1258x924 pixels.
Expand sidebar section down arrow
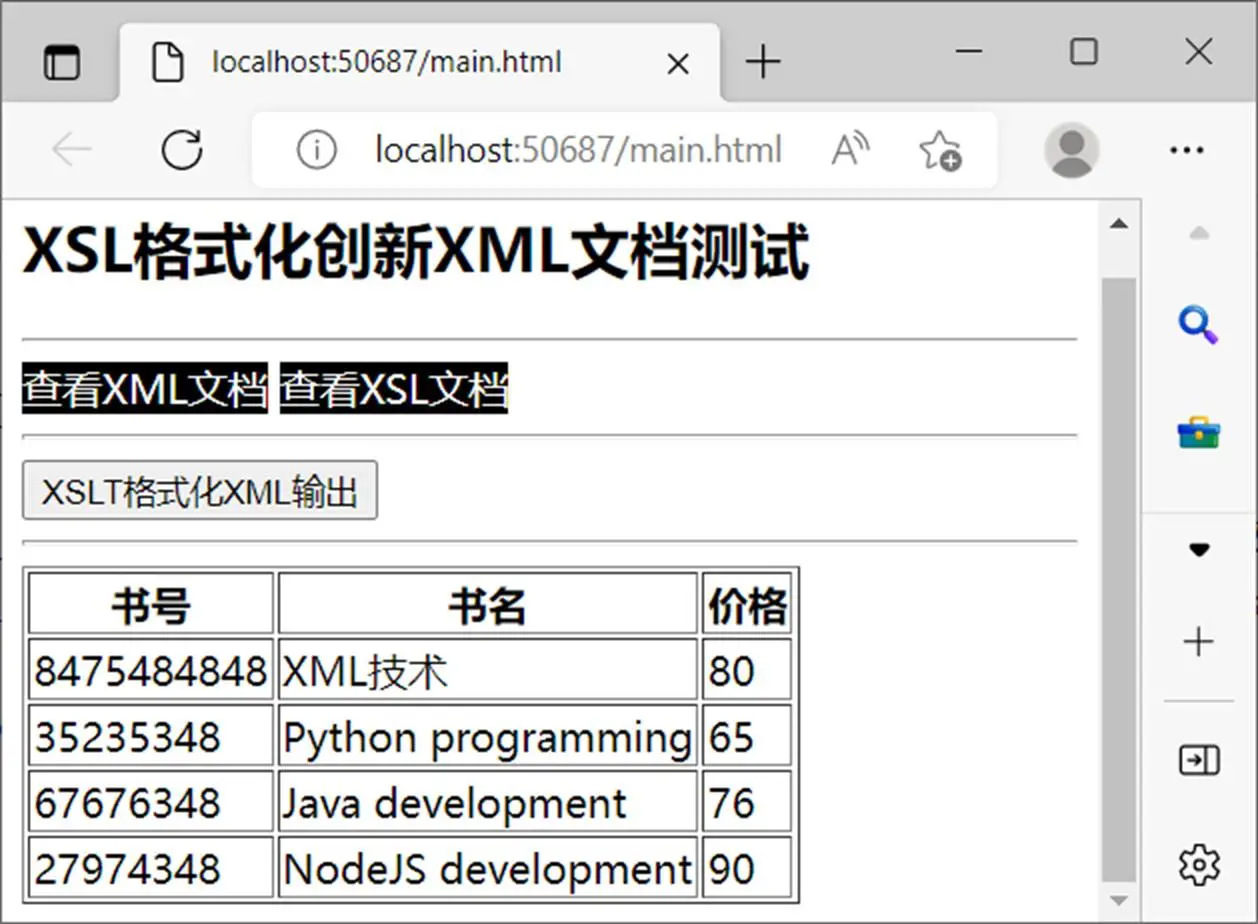point(1198,549)
